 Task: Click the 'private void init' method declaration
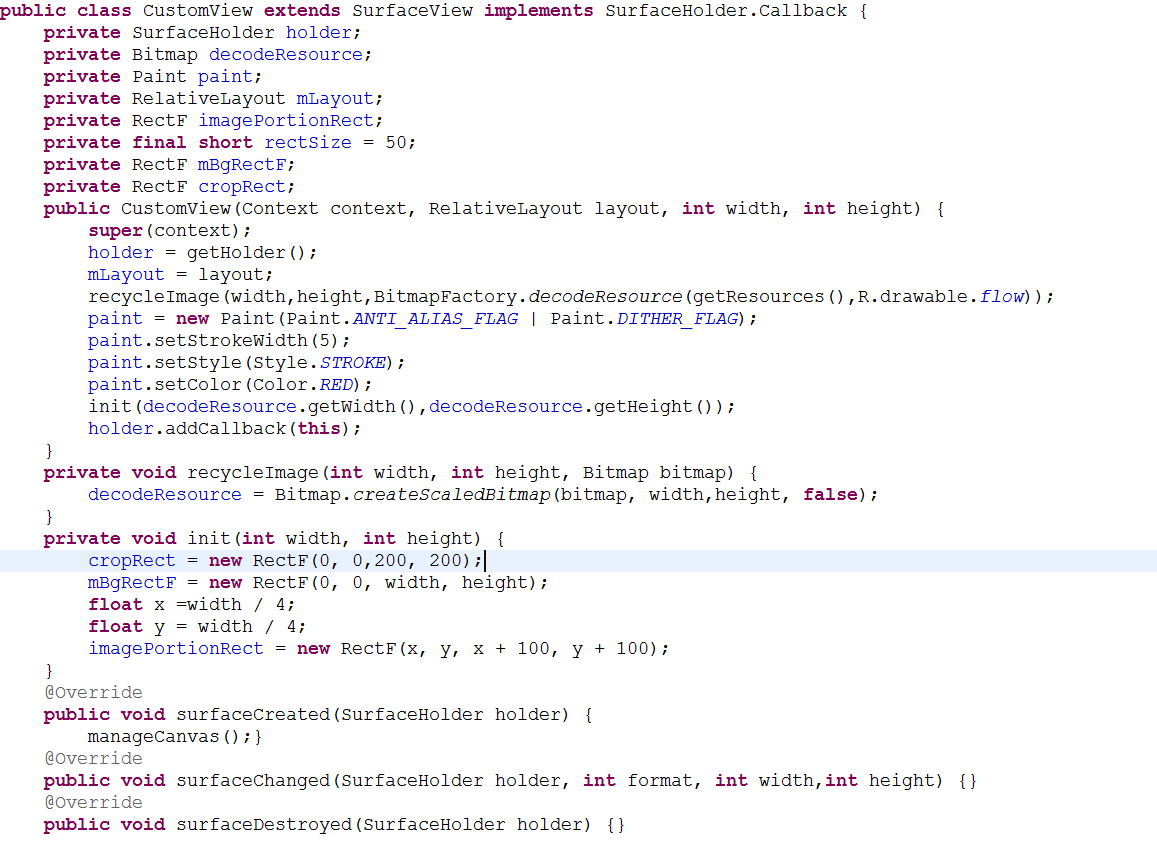point(274,539)
